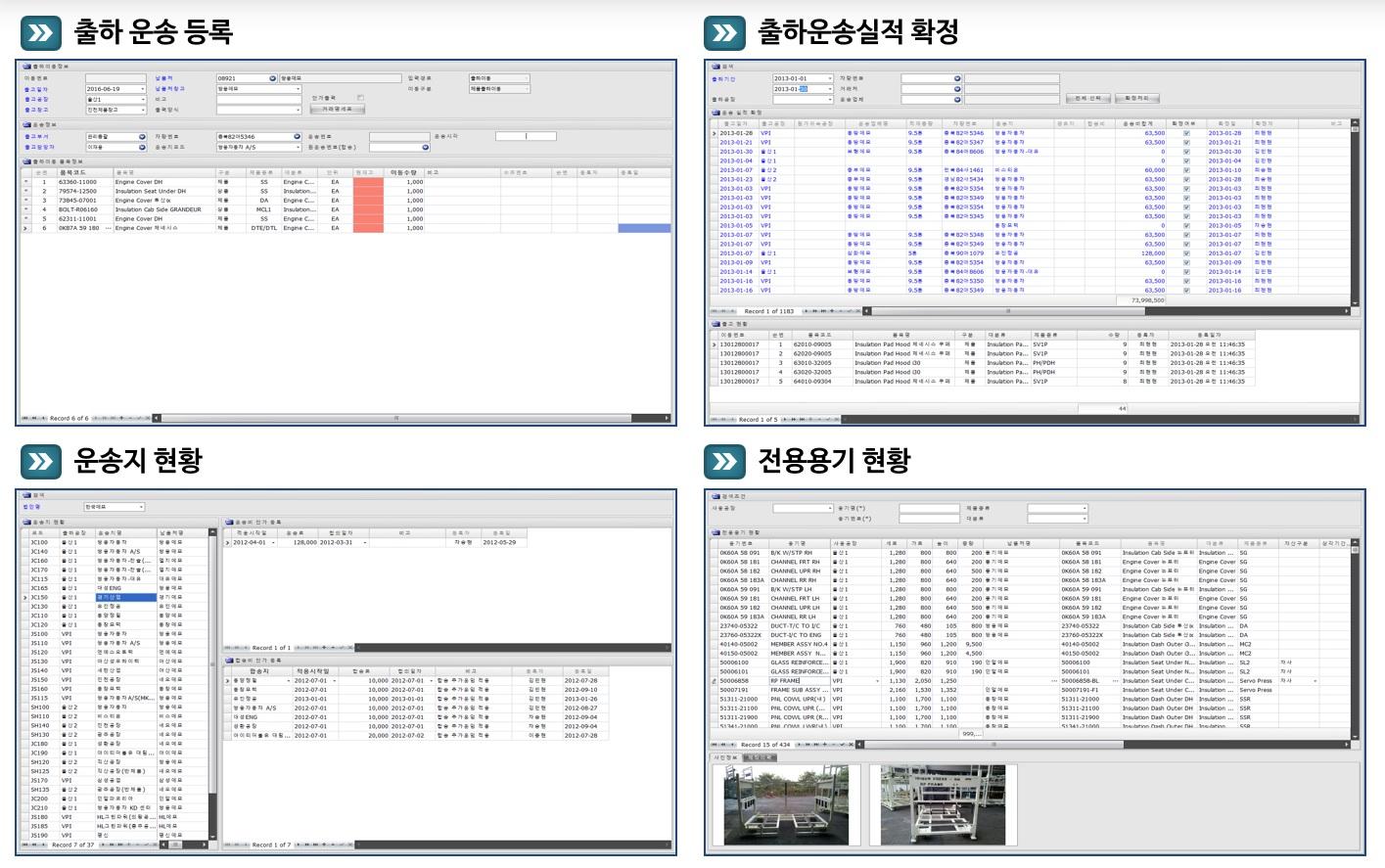The width and height of the screenshot is (1385, 868).
Task: Click the horizontal scrollbar in 출하 운송 등록 grid
Action: pos(396,418)
